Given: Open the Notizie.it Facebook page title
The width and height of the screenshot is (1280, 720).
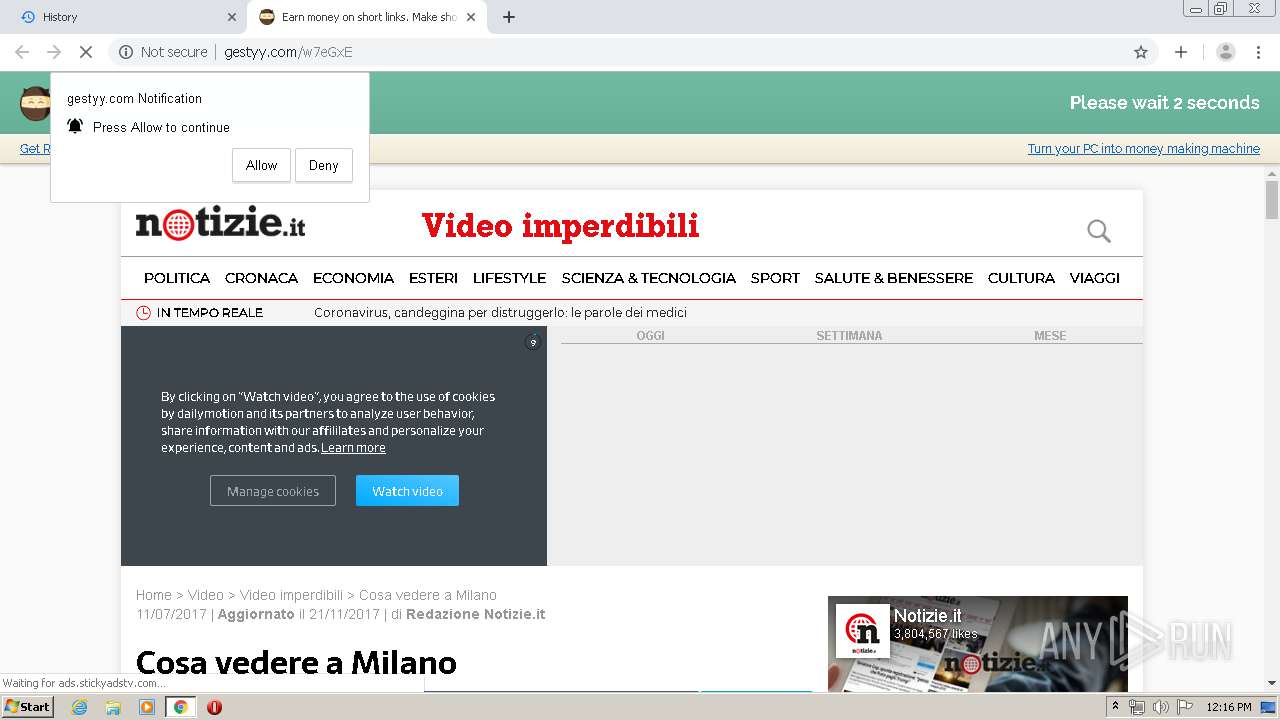Looking at the screenshot, I should (928, 616).
